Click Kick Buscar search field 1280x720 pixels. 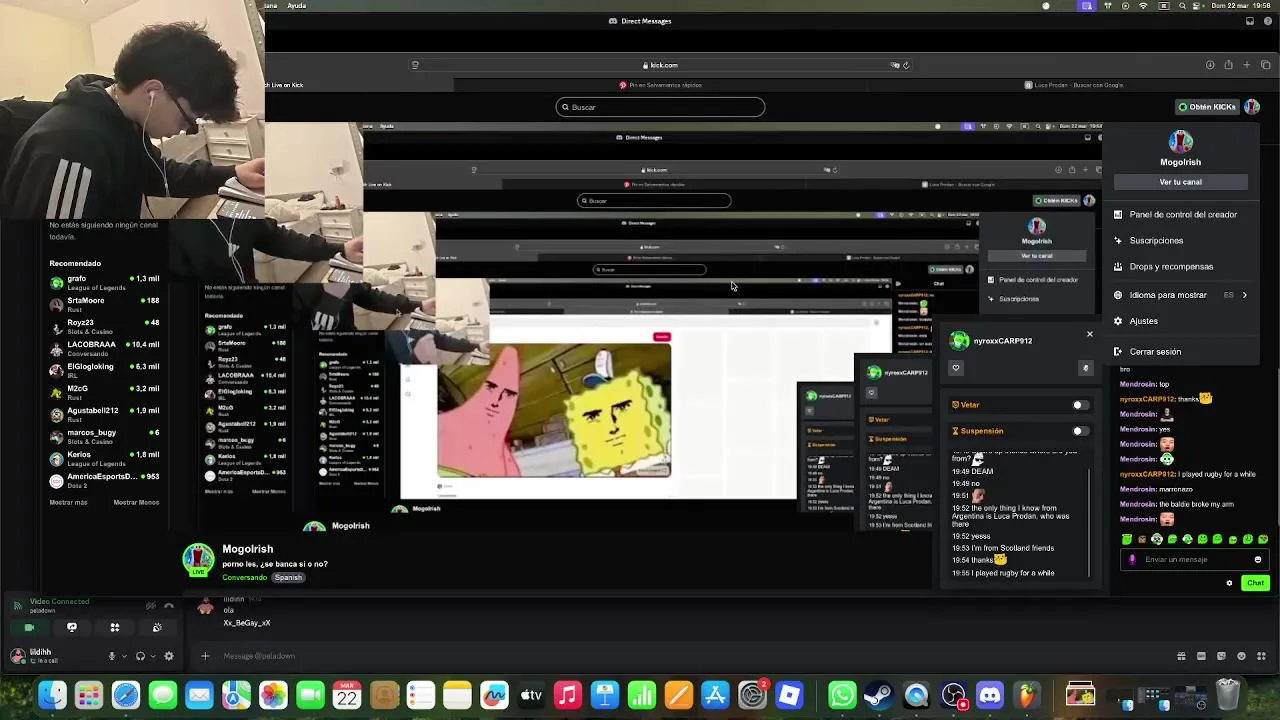click(660, 107)
